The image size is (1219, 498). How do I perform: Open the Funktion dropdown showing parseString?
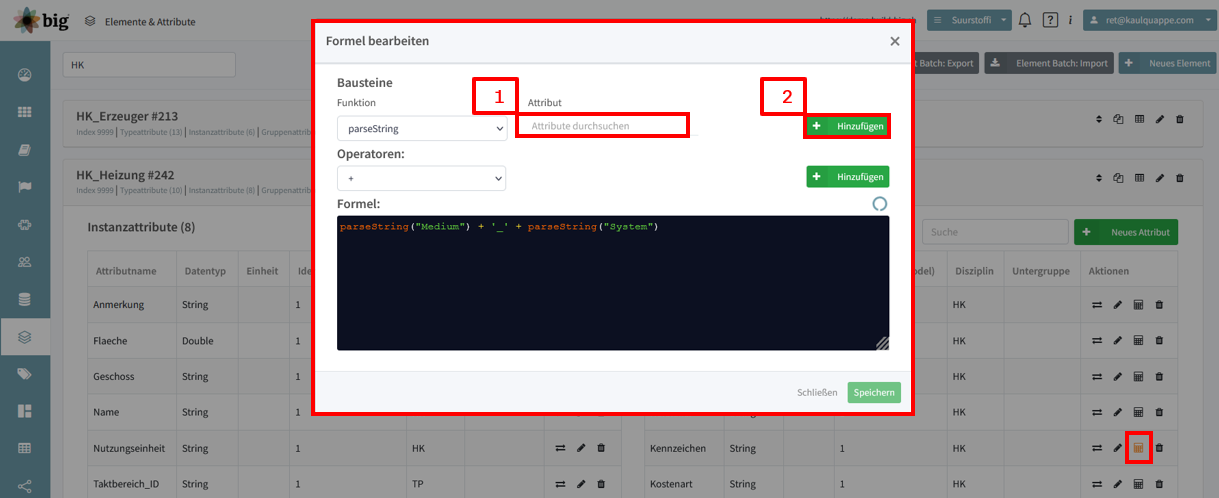(x=422, y=128)
